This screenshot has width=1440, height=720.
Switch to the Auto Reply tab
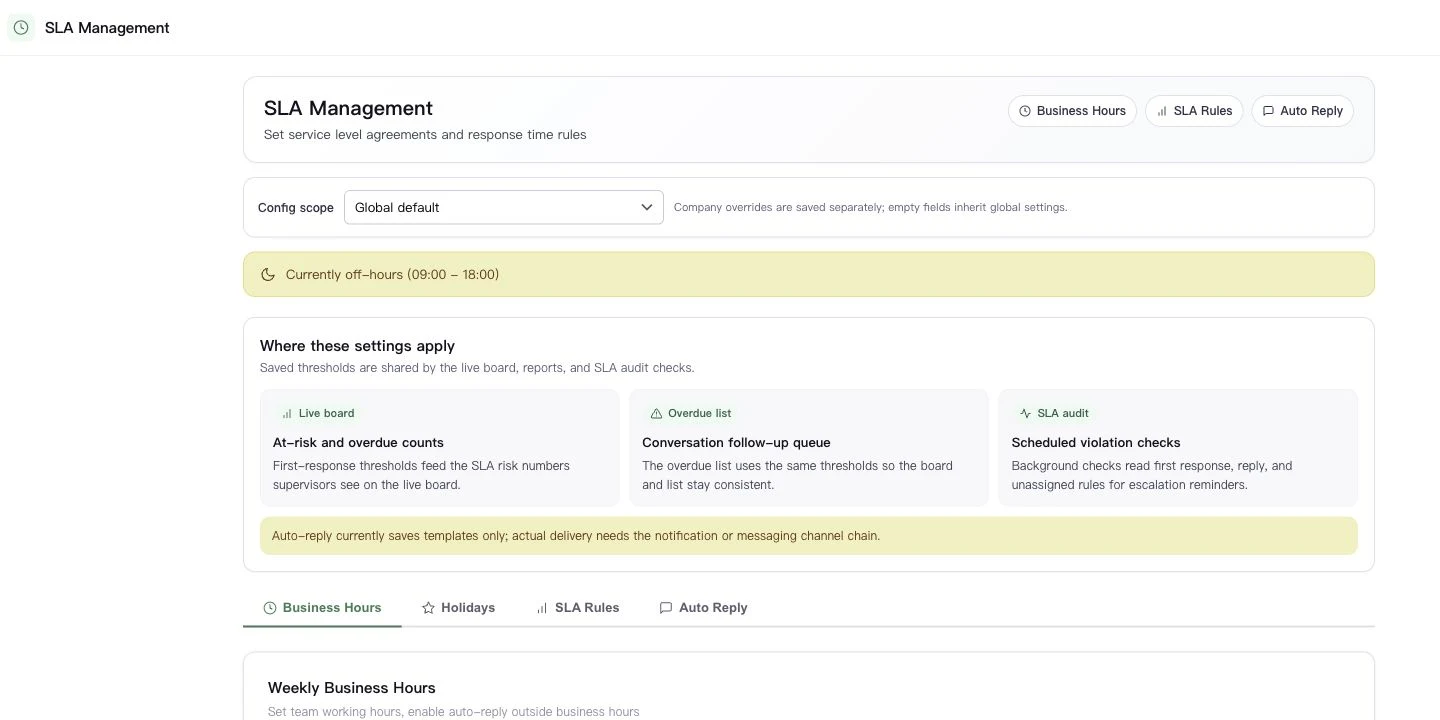click(703, 608)
